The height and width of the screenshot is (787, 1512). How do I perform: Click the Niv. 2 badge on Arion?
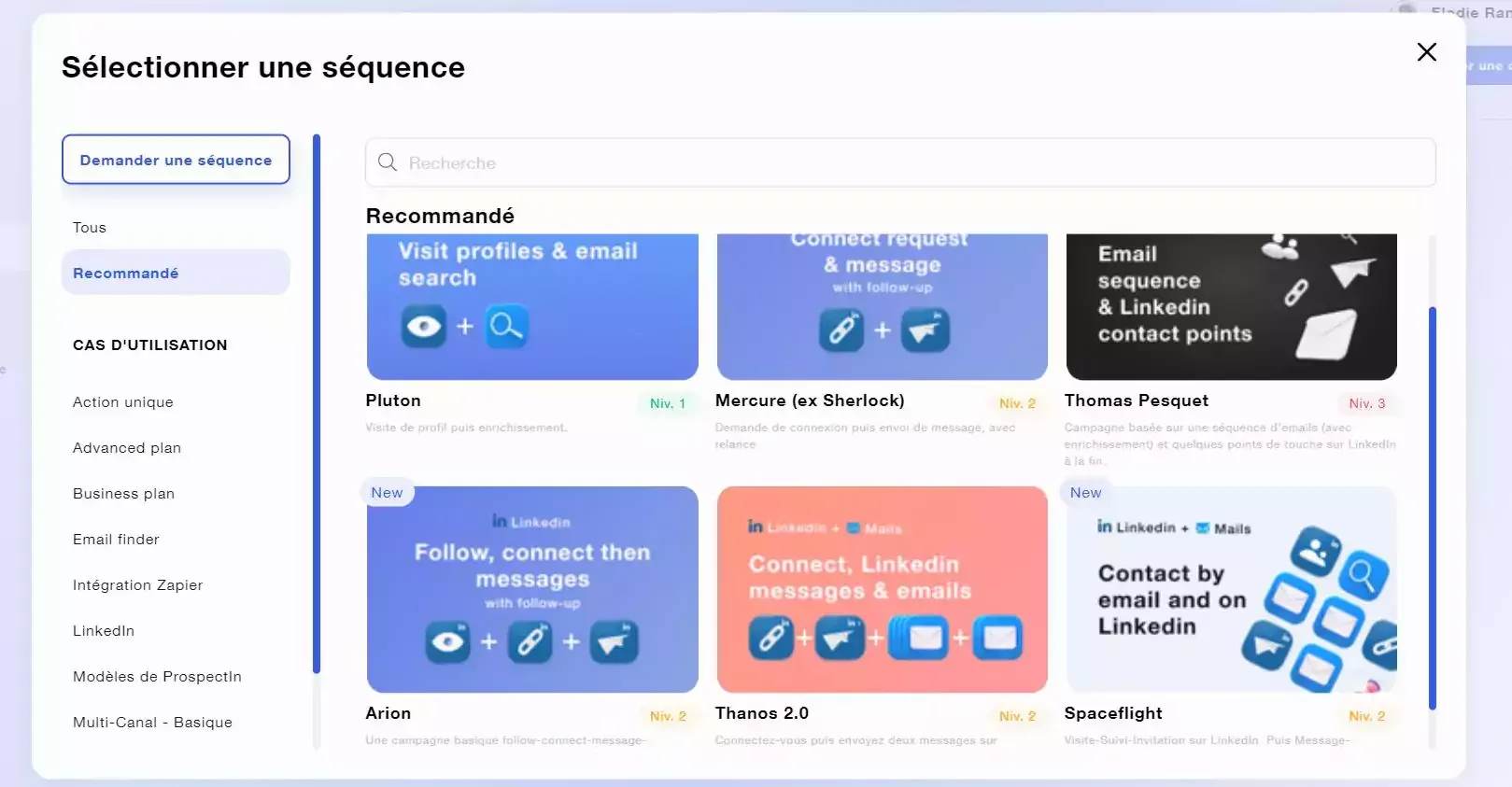click(668, 716)
